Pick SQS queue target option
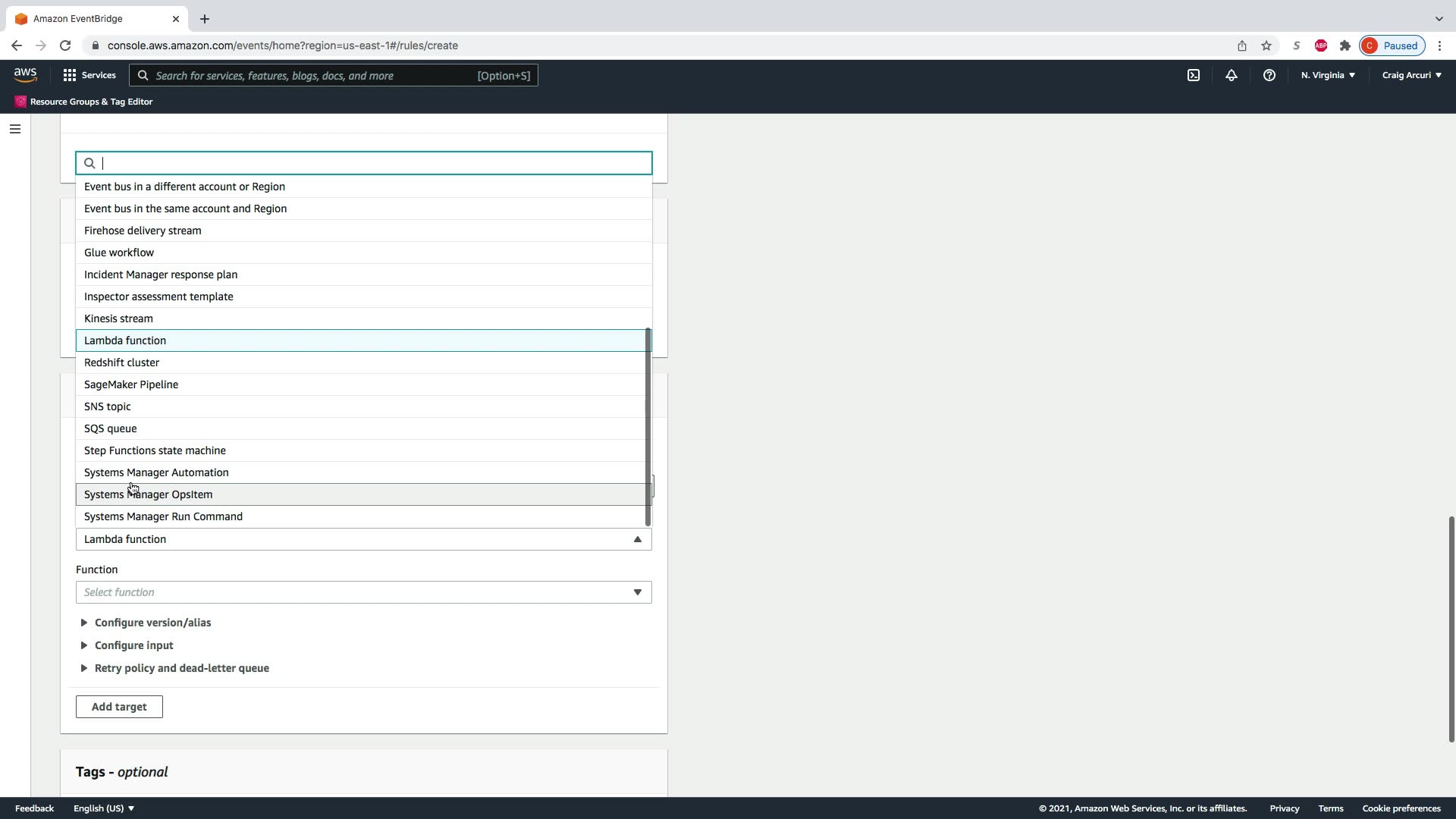 (111, 428)
